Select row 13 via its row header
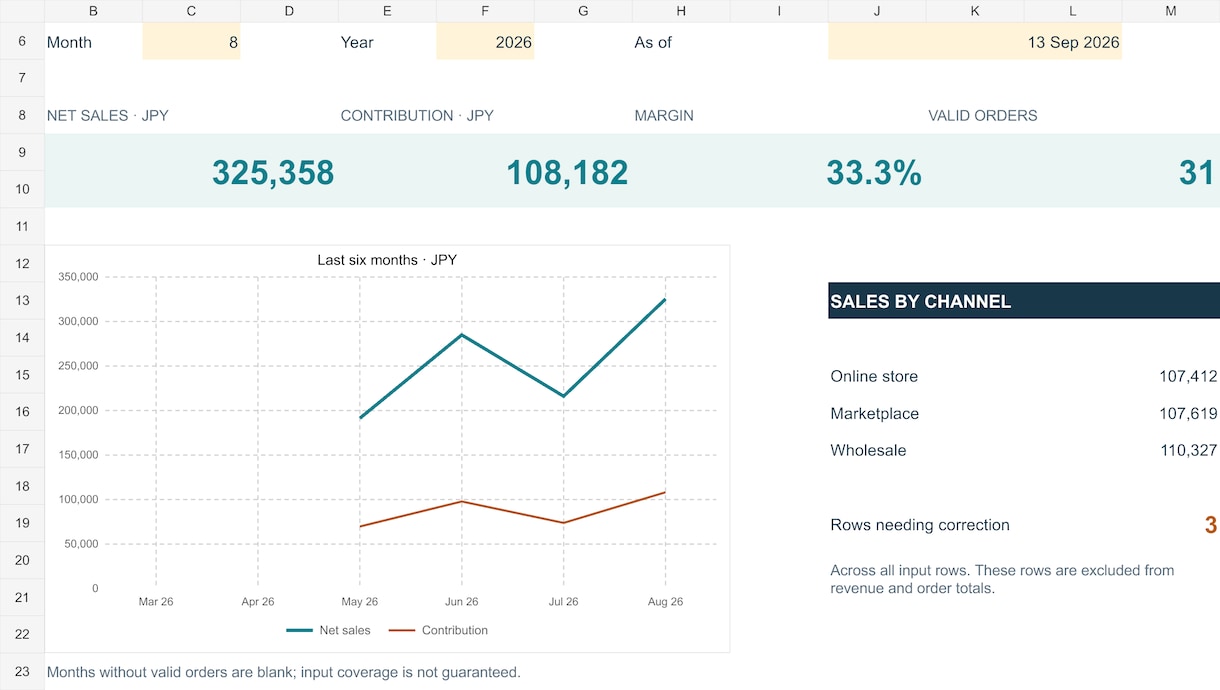The height and width of the screenshot is (690, 1220). 22,301
